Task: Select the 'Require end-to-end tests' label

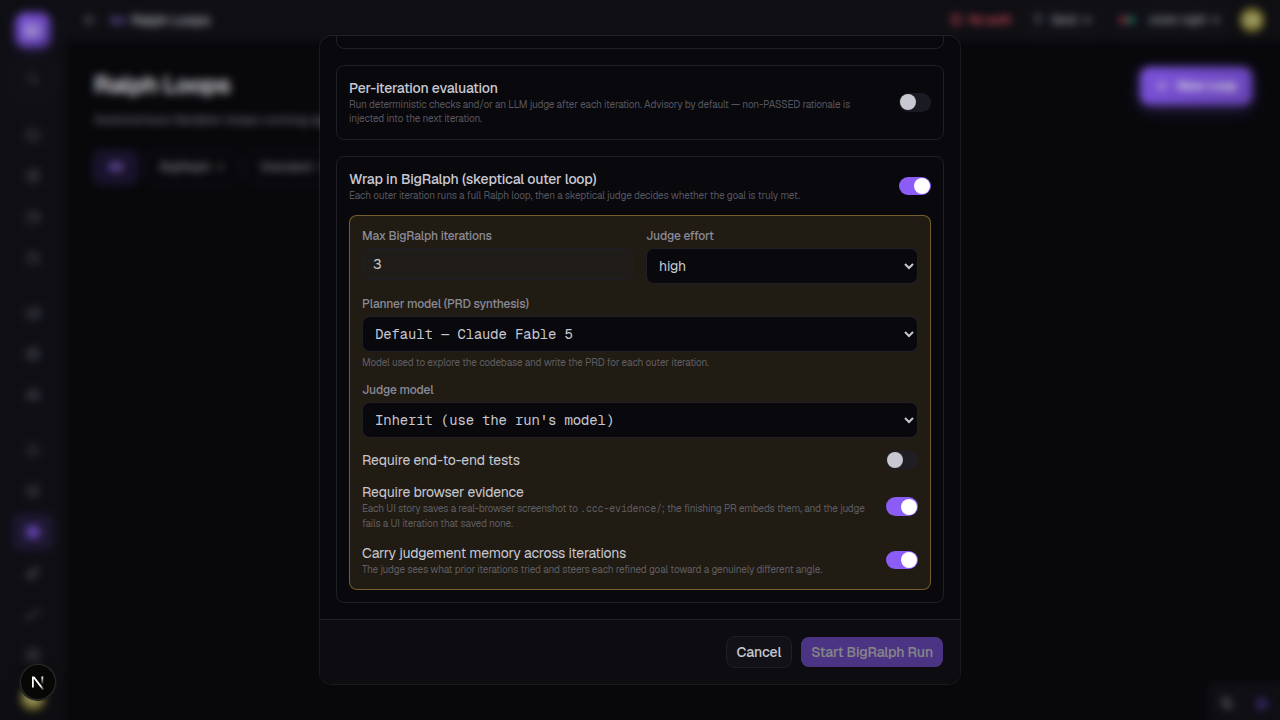Action: click(441, 460)
